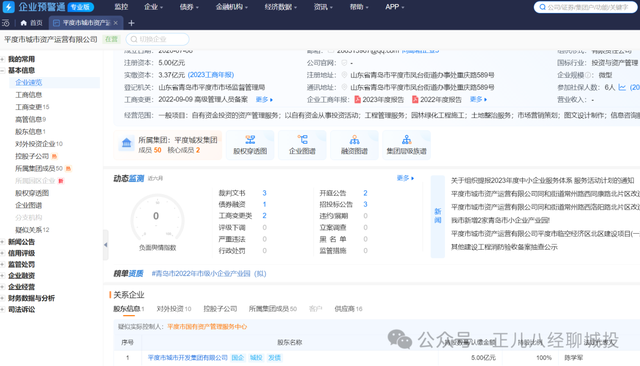640x366 pixels.
Task: Expand 企业经营 in the sidebar
Action: 2,287
